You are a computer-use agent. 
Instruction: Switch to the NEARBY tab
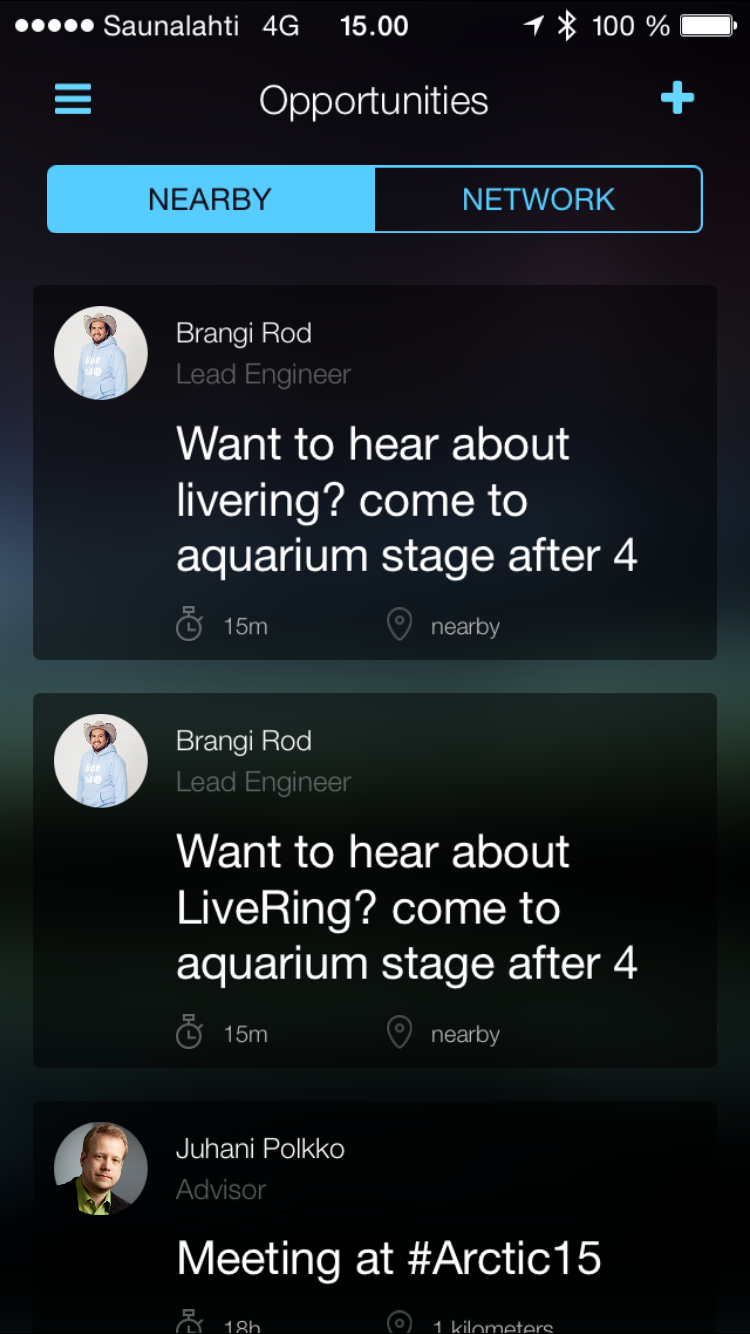click(x=211, y=199)
